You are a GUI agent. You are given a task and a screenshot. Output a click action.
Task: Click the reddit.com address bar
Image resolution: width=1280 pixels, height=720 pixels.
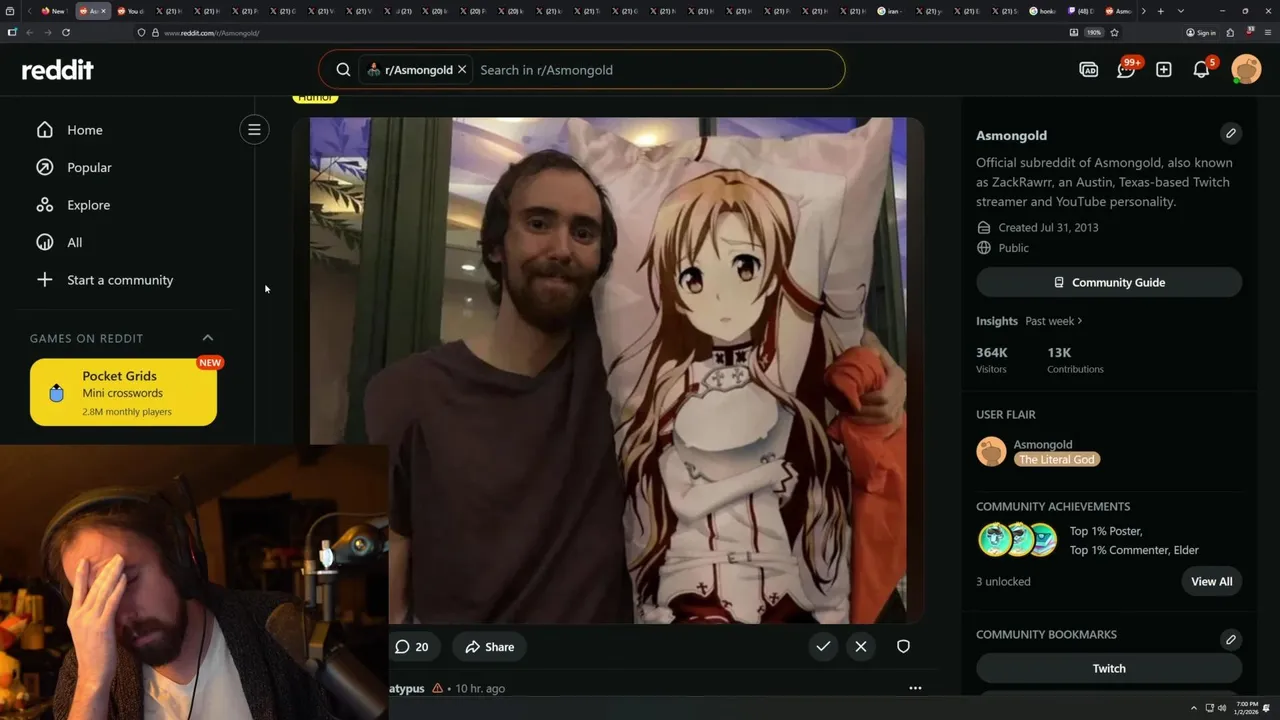(x=600, y=33)
